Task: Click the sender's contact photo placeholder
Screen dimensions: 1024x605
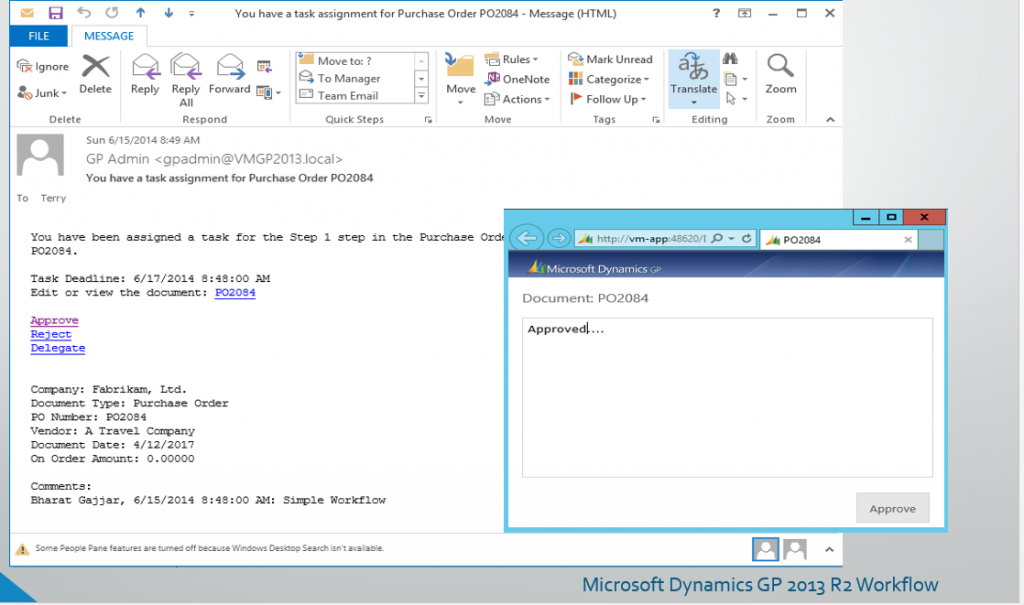Action: tap(40, 155)
